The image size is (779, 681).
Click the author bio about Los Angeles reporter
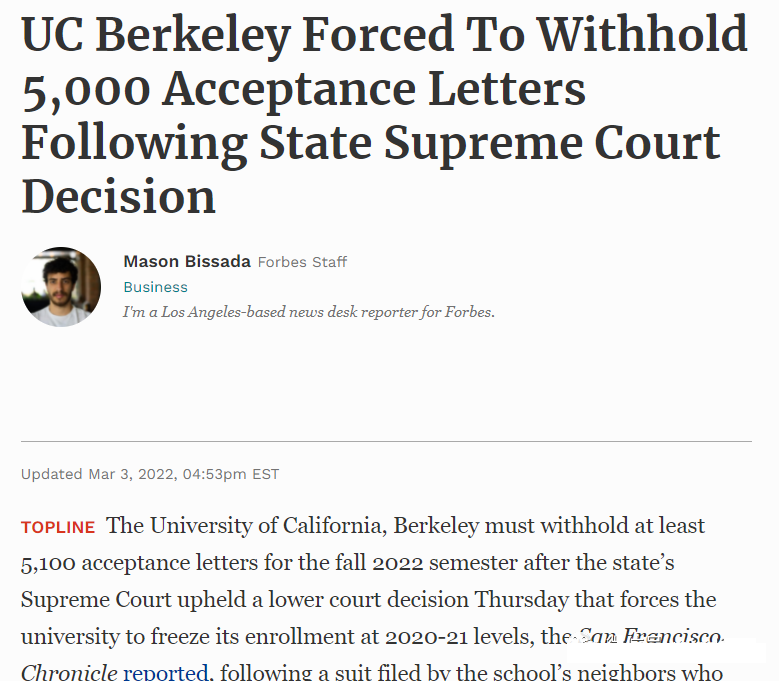point(308,312)
